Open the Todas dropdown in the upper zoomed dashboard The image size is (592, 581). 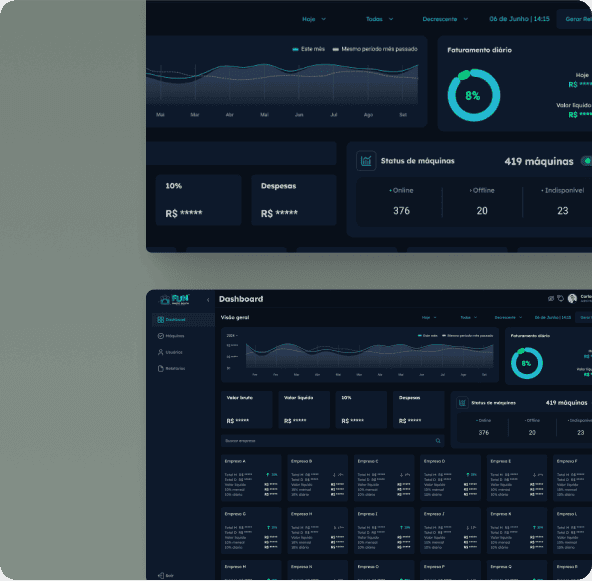coord(379,19)
